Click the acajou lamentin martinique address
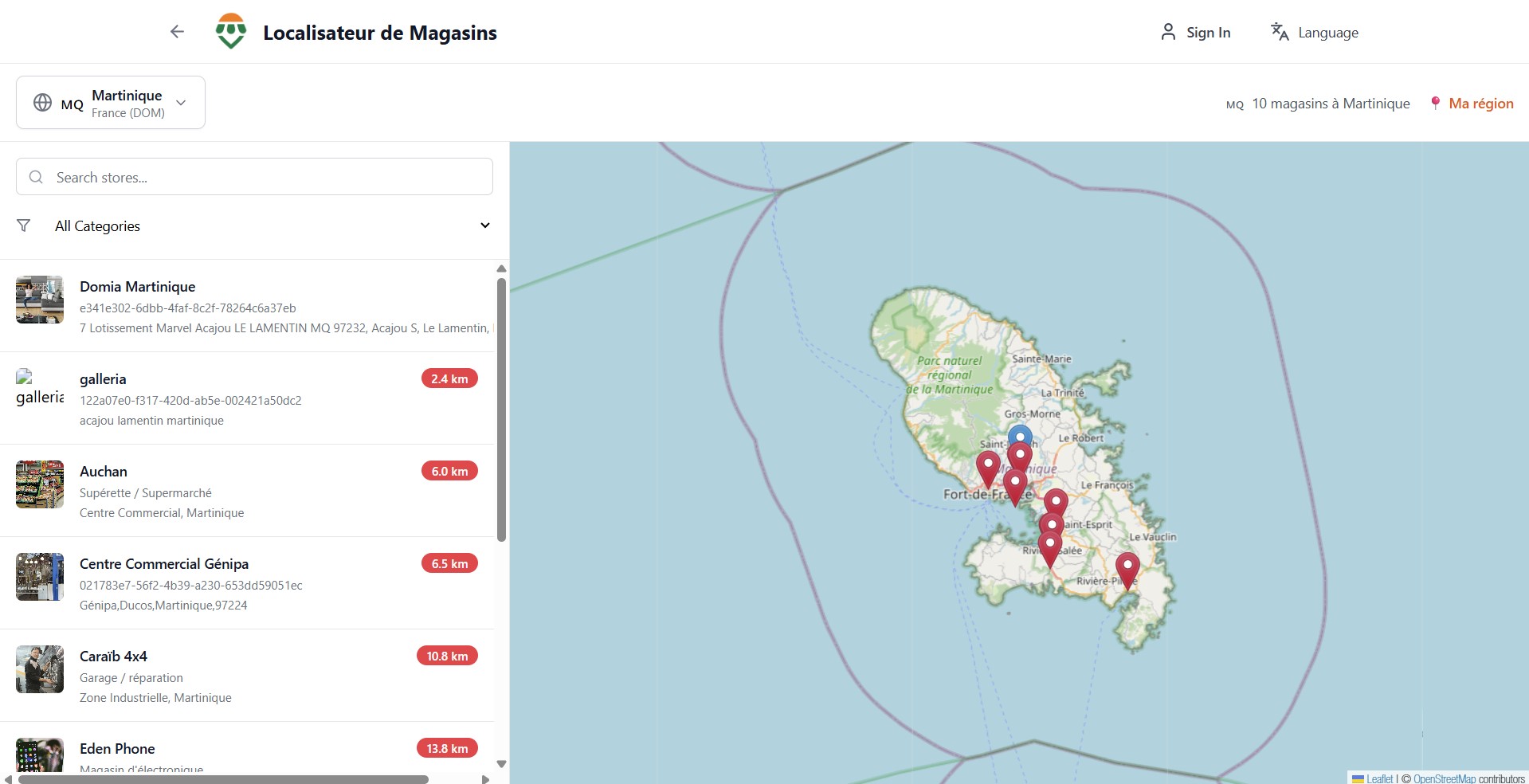This screenshot has height=784, width=1529. (x=151, y=421)
